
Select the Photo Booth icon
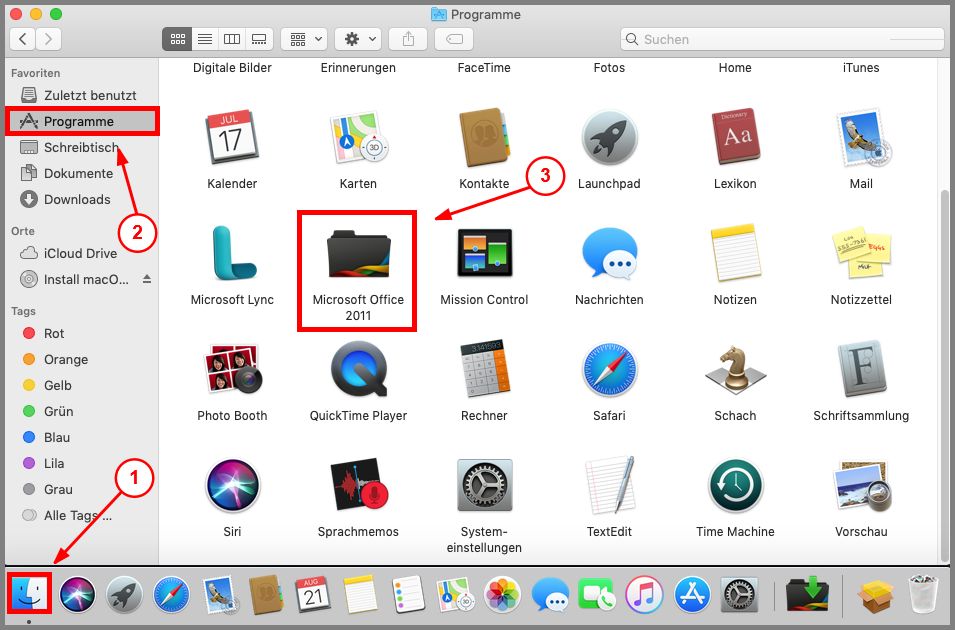click(232, 368)
